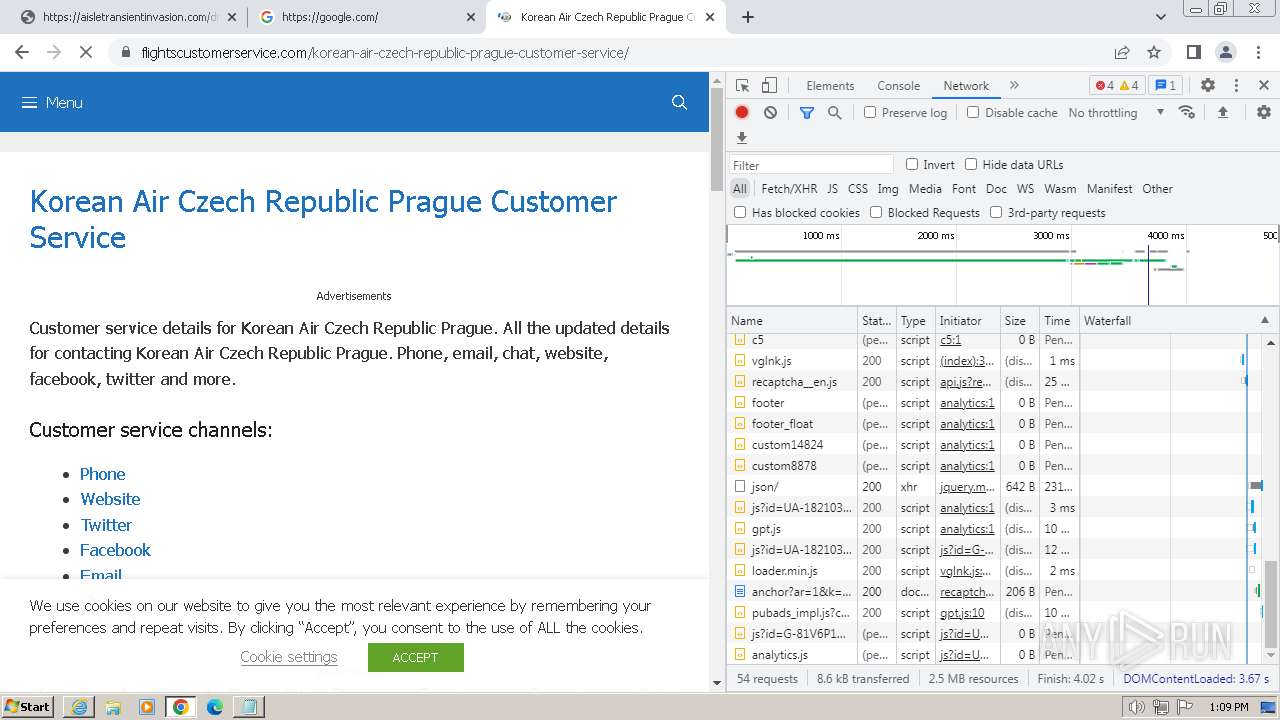
Task: Toggle the device toolbar in DevTools
Action: 769,86
